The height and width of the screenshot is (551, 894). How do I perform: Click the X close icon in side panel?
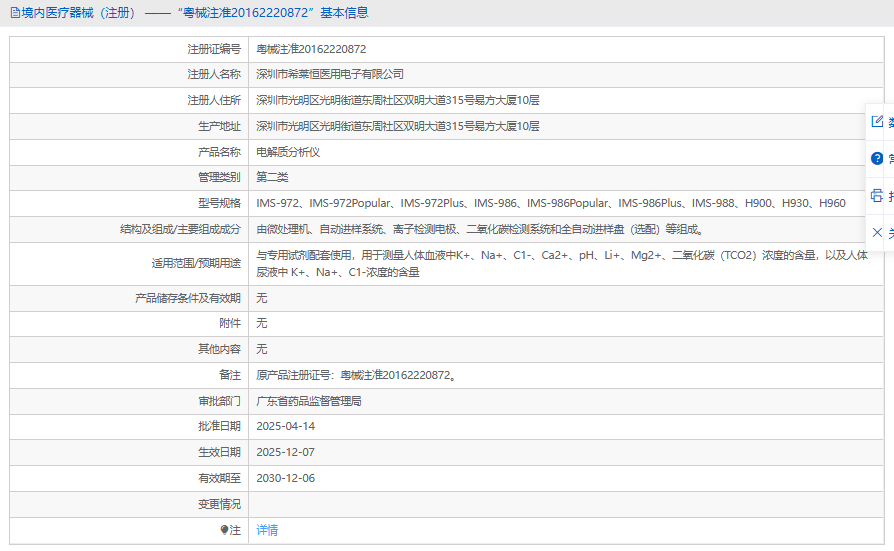pyautogui.click(x=877, y=232)
